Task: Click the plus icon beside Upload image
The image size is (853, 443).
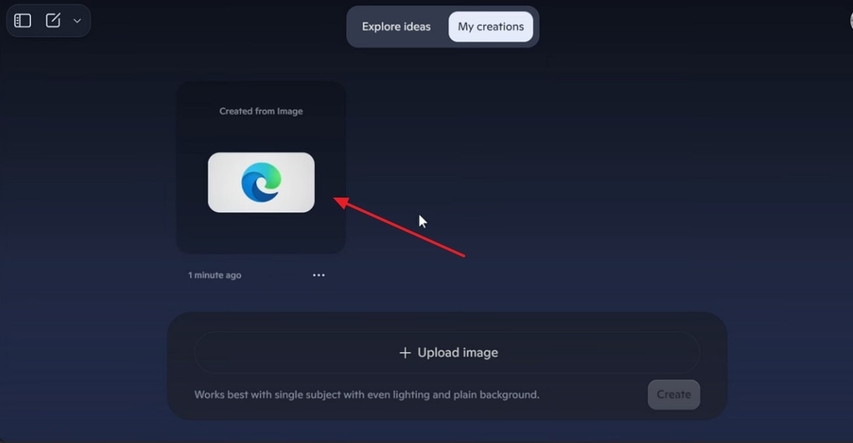Action: 405,353
